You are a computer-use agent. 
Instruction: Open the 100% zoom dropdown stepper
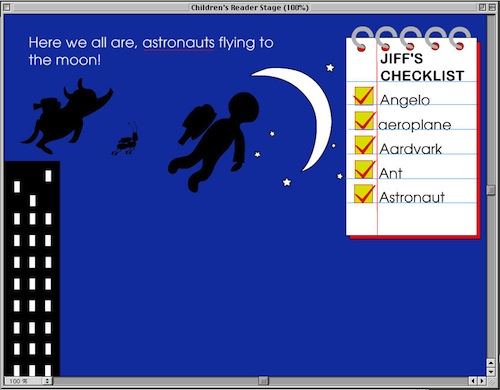pos(47,381)
